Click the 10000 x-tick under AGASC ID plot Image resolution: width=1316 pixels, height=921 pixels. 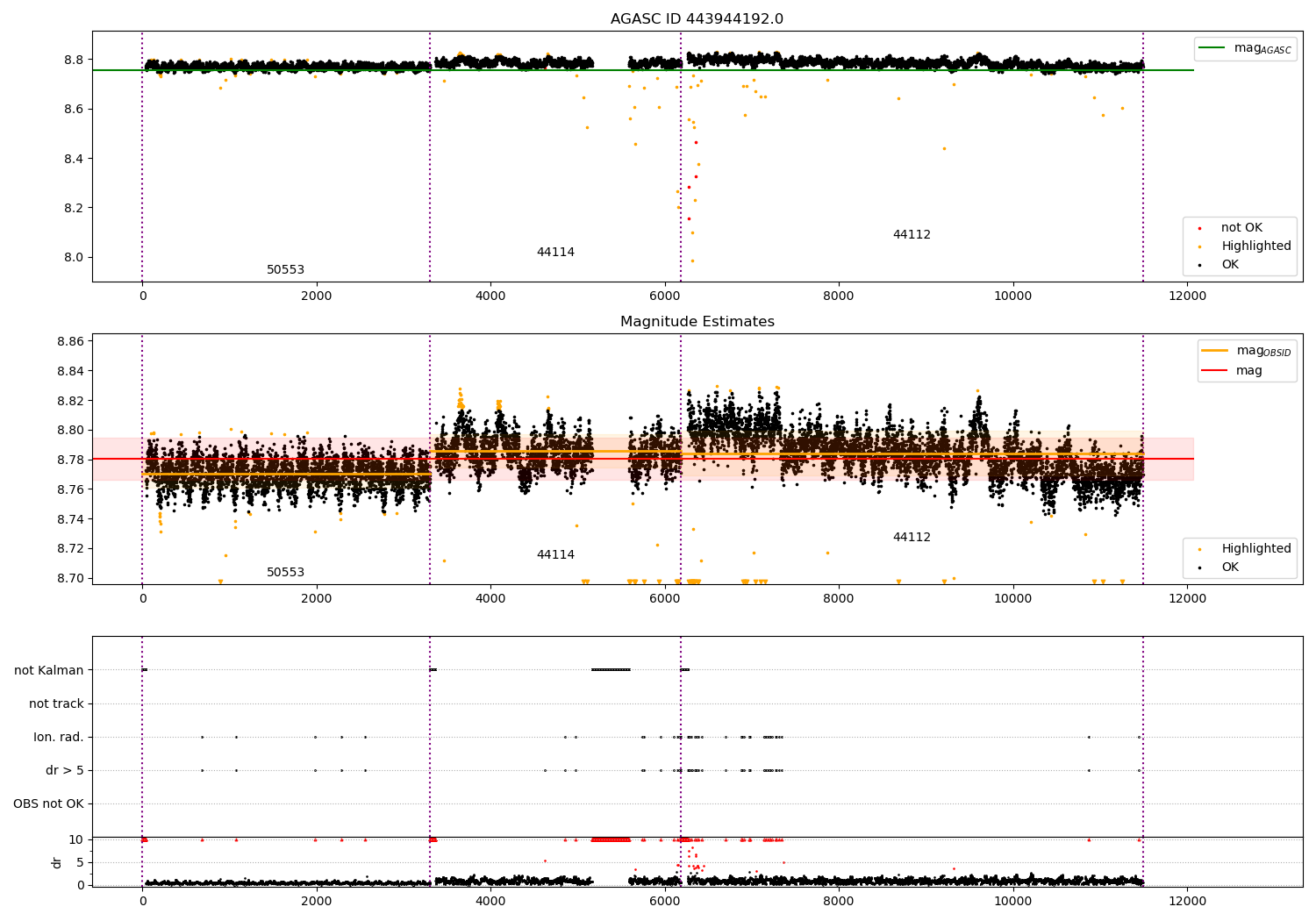point(1013,296)
